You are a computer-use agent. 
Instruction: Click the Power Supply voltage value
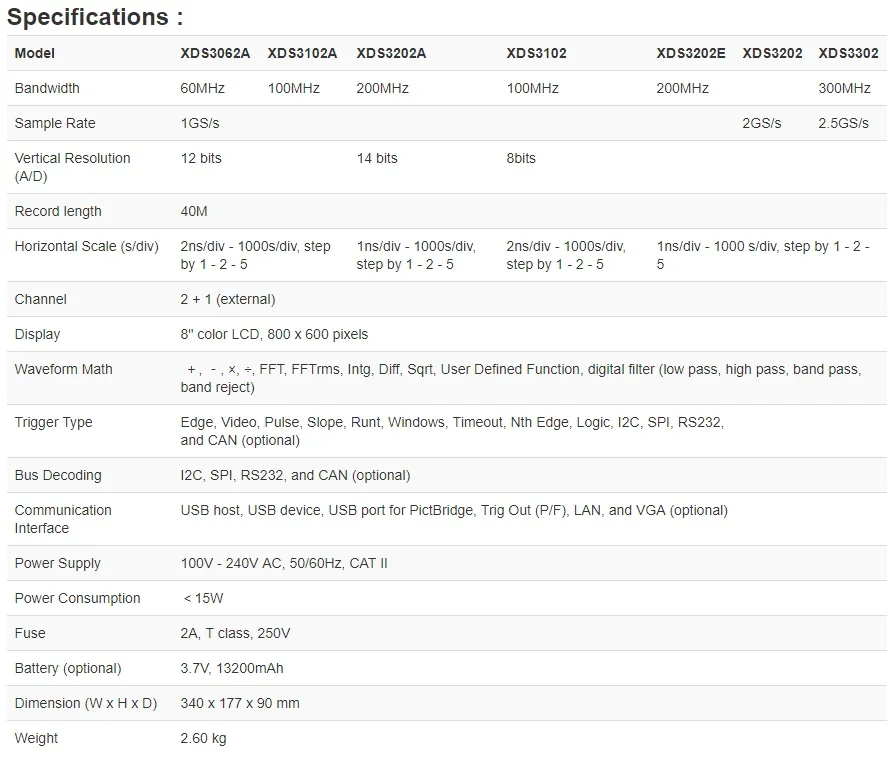(x=284, y=563)
